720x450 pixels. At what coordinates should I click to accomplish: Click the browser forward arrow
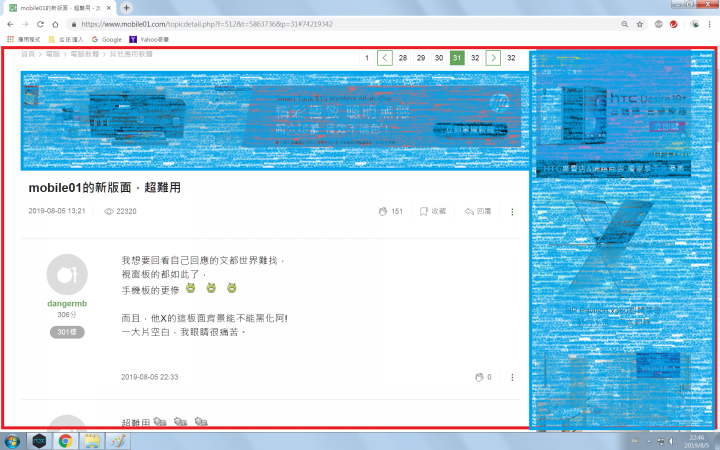(x=25, y=24)
